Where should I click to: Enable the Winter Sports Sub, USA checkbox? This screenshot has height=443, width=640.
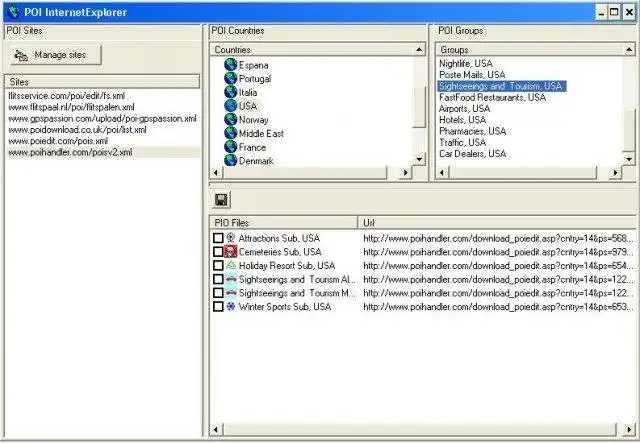click(x=218, y=306)
